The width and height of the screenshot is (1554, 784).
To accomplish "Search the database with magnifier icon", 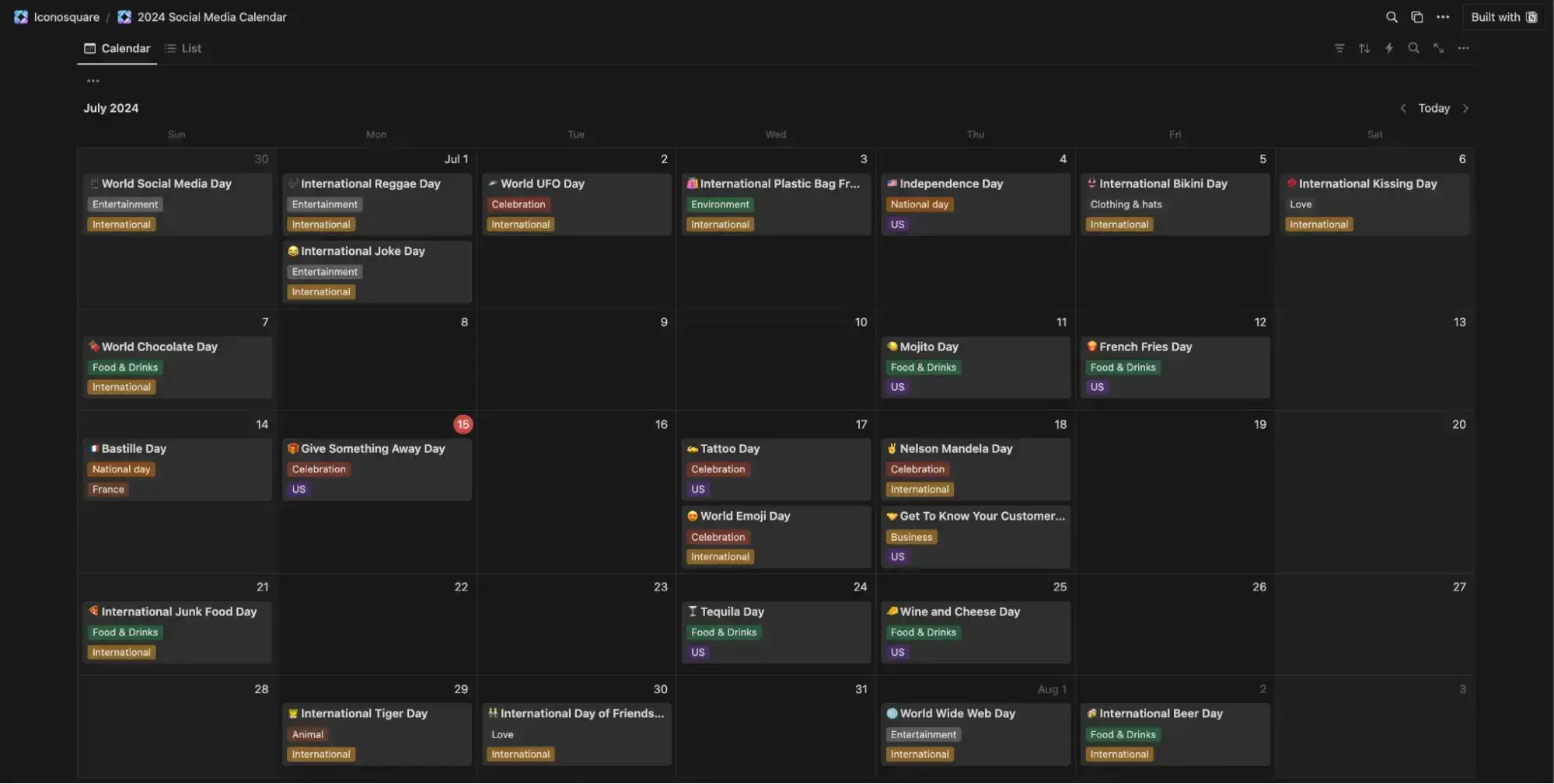I will pyautogui.click(x=1414, y=48).
